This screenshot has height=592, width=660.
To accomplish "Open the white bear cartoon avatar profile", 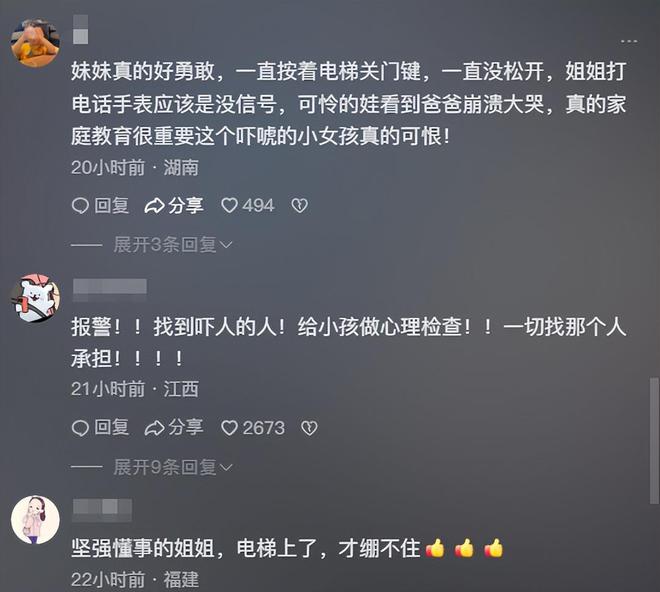I will tap(35, 298).
